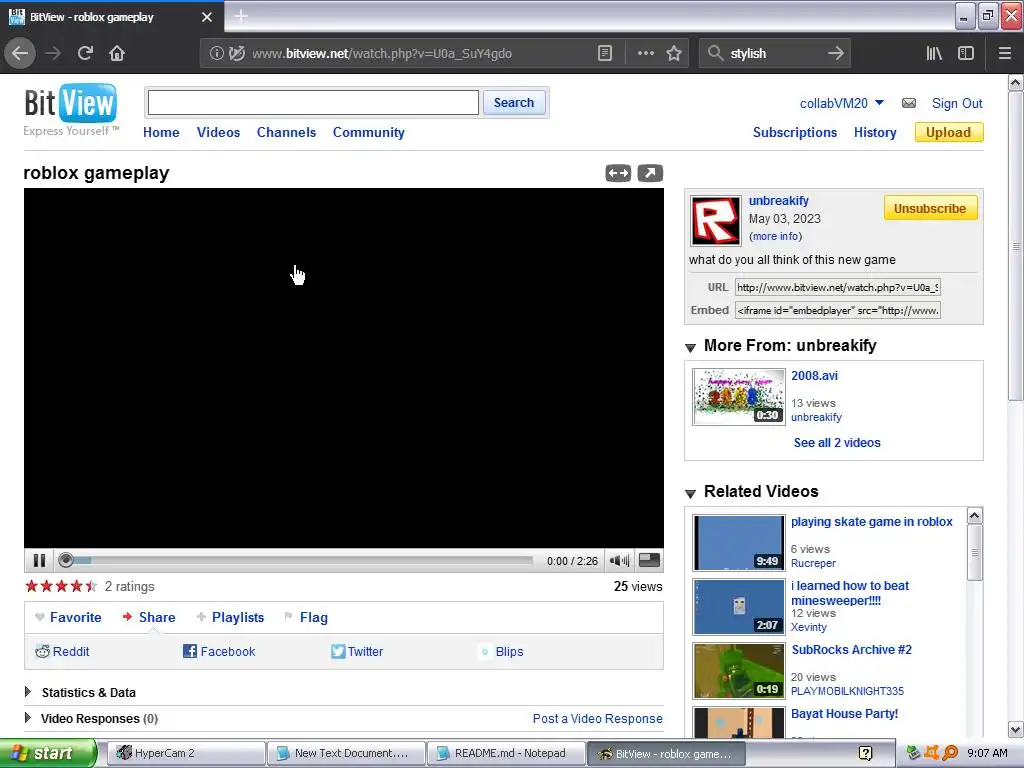Select the Share tab below video
This screenshot has width=1024, height=768.
pyautogui.click(x=149, y=617)
